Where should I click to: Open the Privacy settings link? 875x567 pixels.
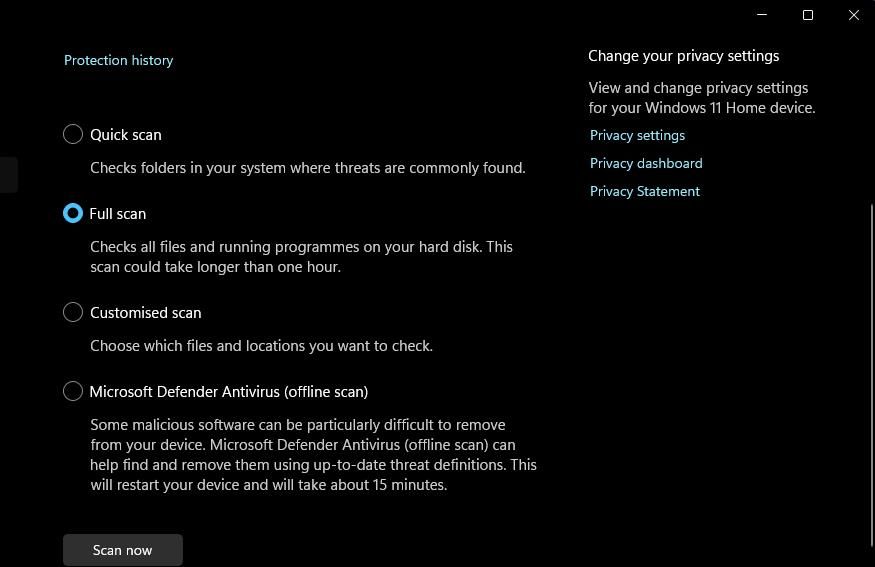(637, 135)
